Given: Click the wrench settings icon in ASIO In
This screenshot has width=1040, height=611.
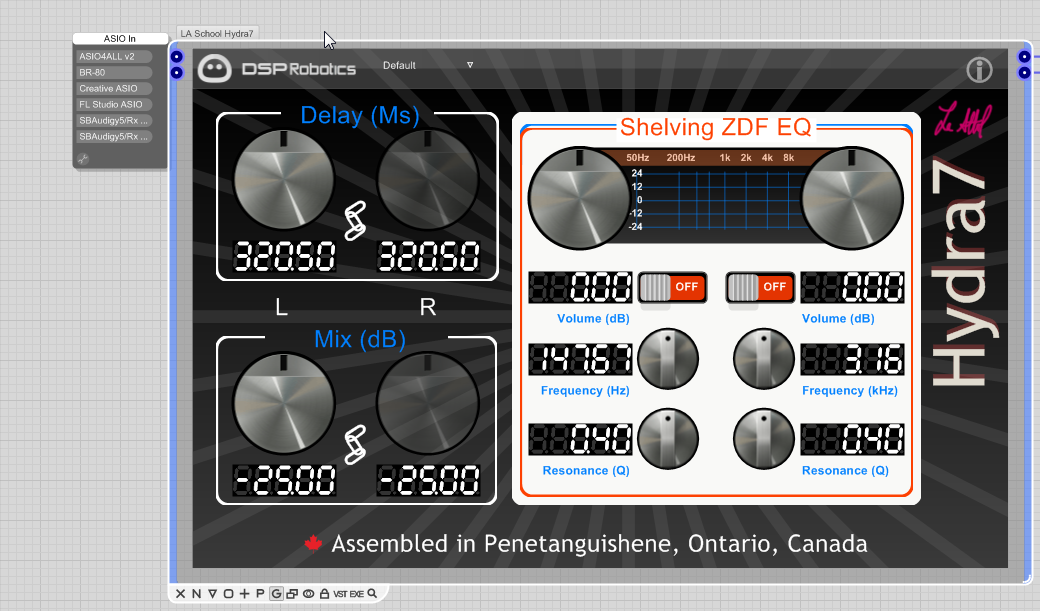Looking at the screenshot, I should (x=83, y=159).
